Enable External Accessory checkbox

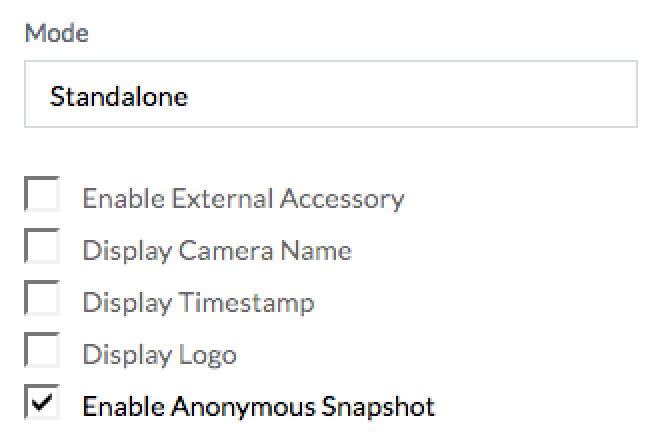tap(43, 197)
